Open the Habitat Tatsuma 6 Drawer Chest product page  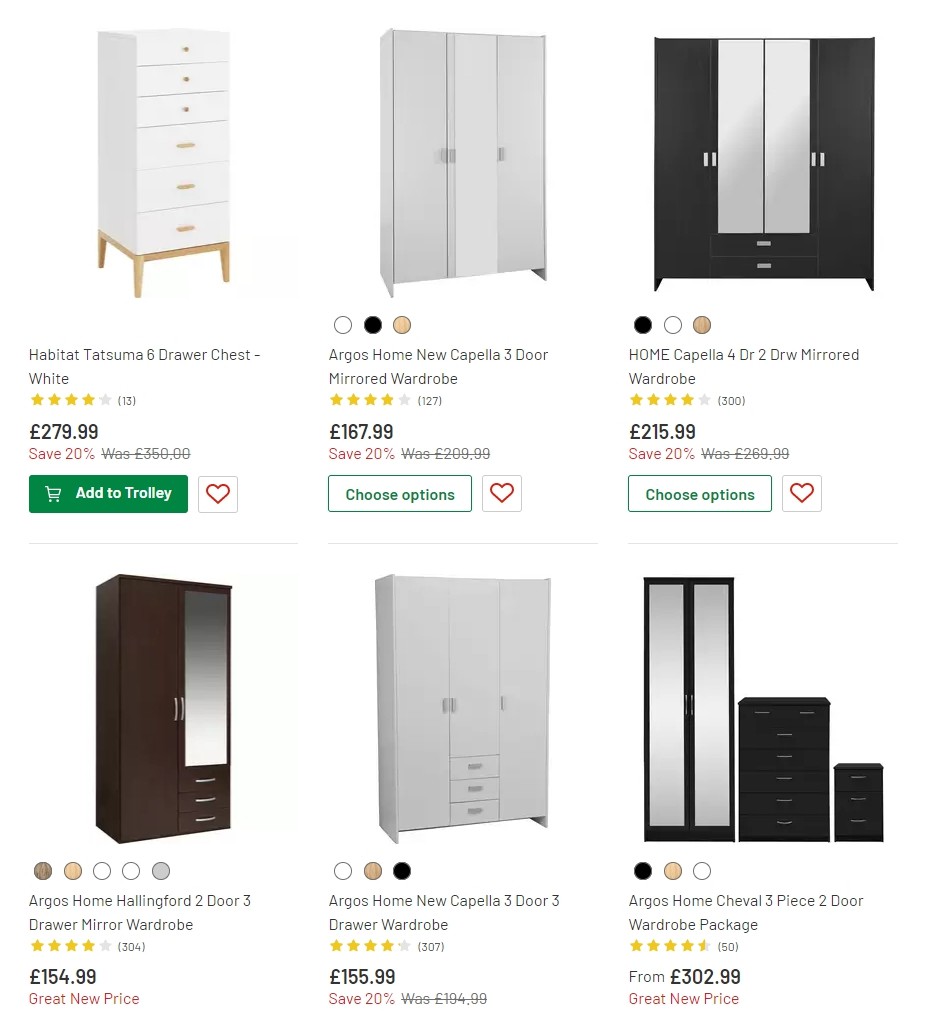pos(145,366)
